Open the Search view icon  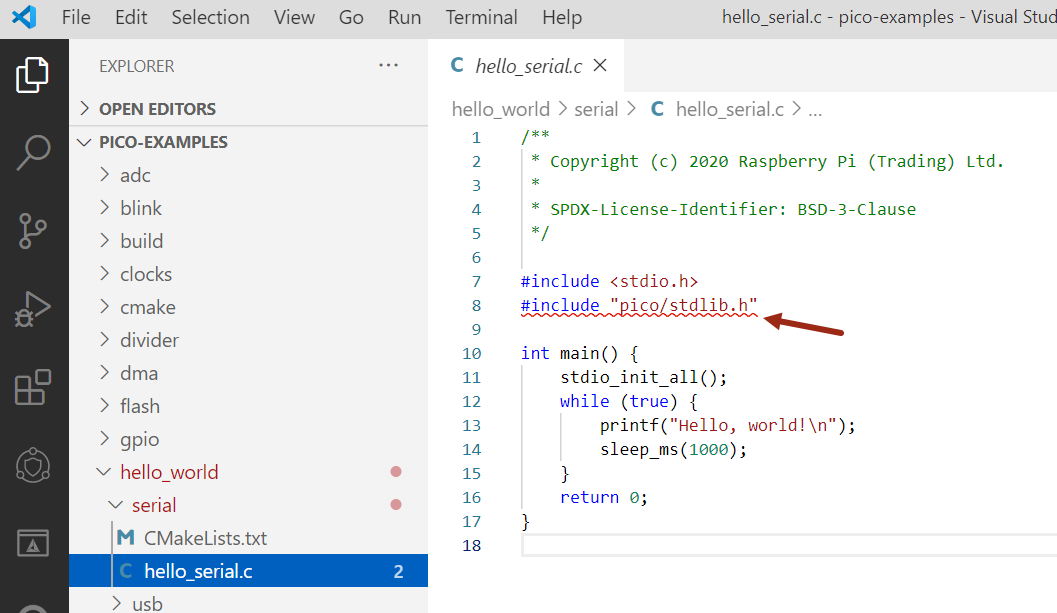[33, 153]
